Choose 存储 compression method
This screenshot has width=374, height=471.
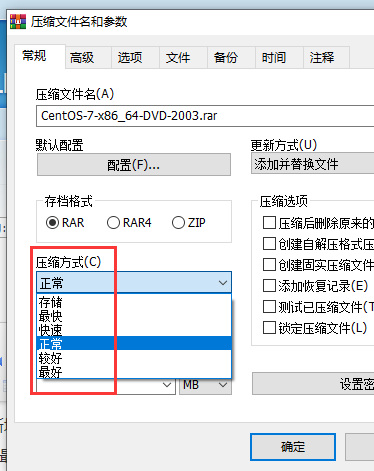(134, 302)
